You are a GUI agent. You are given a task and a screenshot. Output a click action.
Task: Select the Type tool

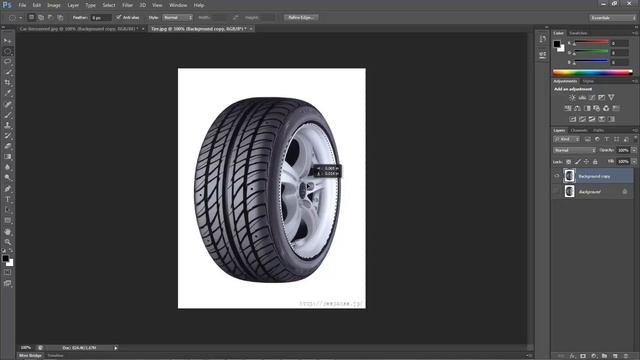tap(7, 200)
